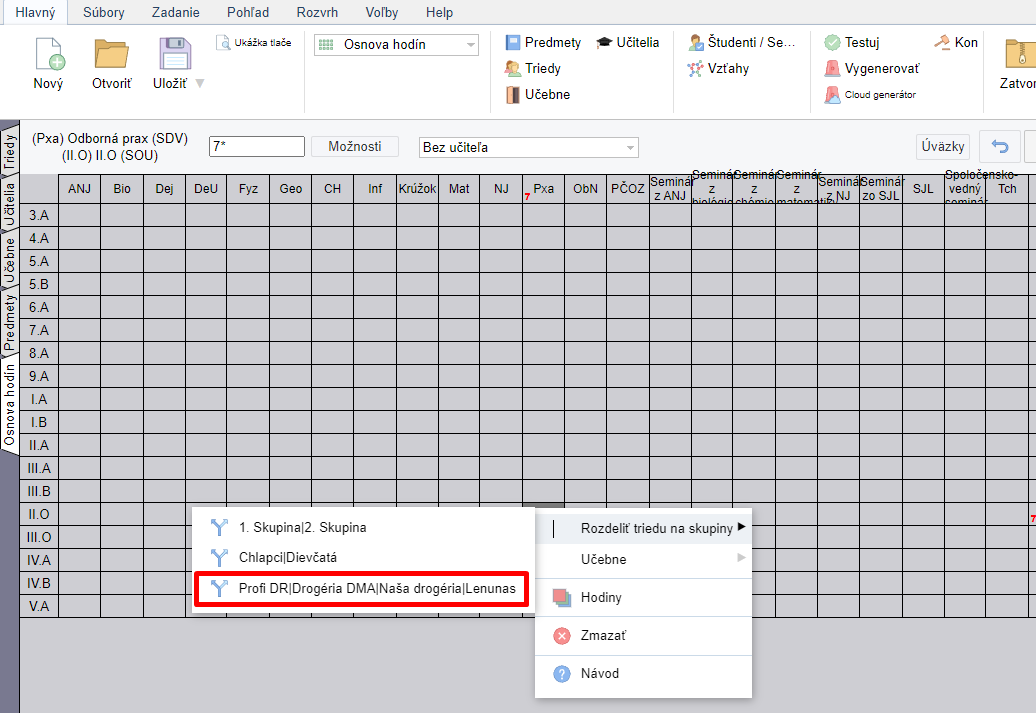This screenshot has height=713, width=1036.
Task: Open Návod help from context menu
Action: pos(644,674)
